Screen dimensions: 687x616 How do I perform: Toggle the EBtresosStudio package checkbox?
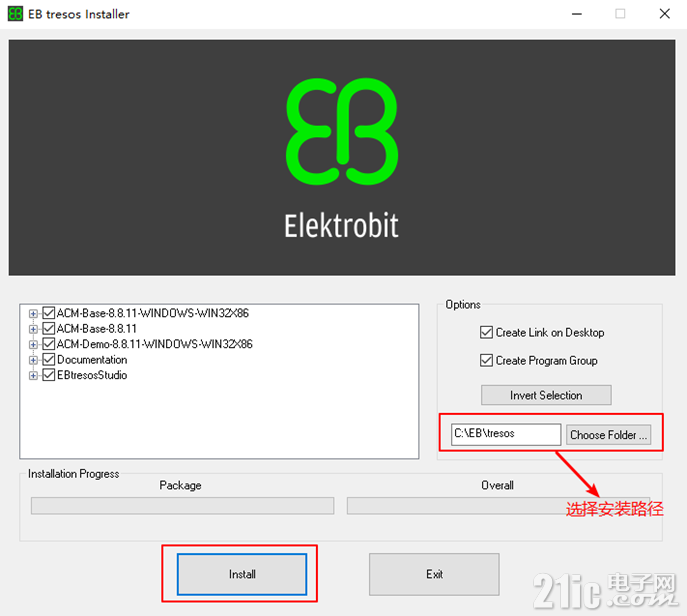(49, 375)
